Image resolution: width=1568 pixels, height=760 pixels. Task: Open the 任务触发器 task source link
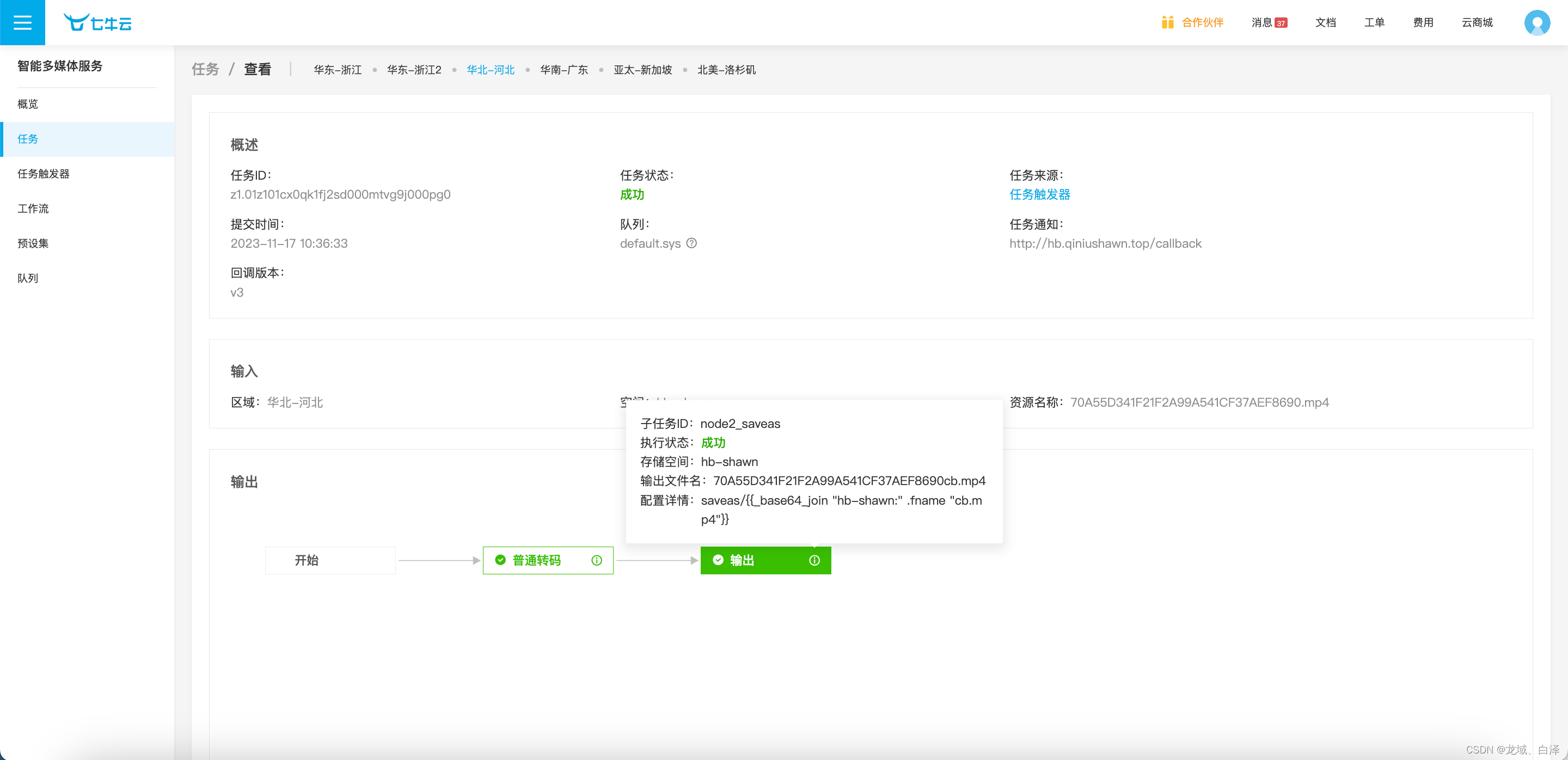coord(1040,195)
